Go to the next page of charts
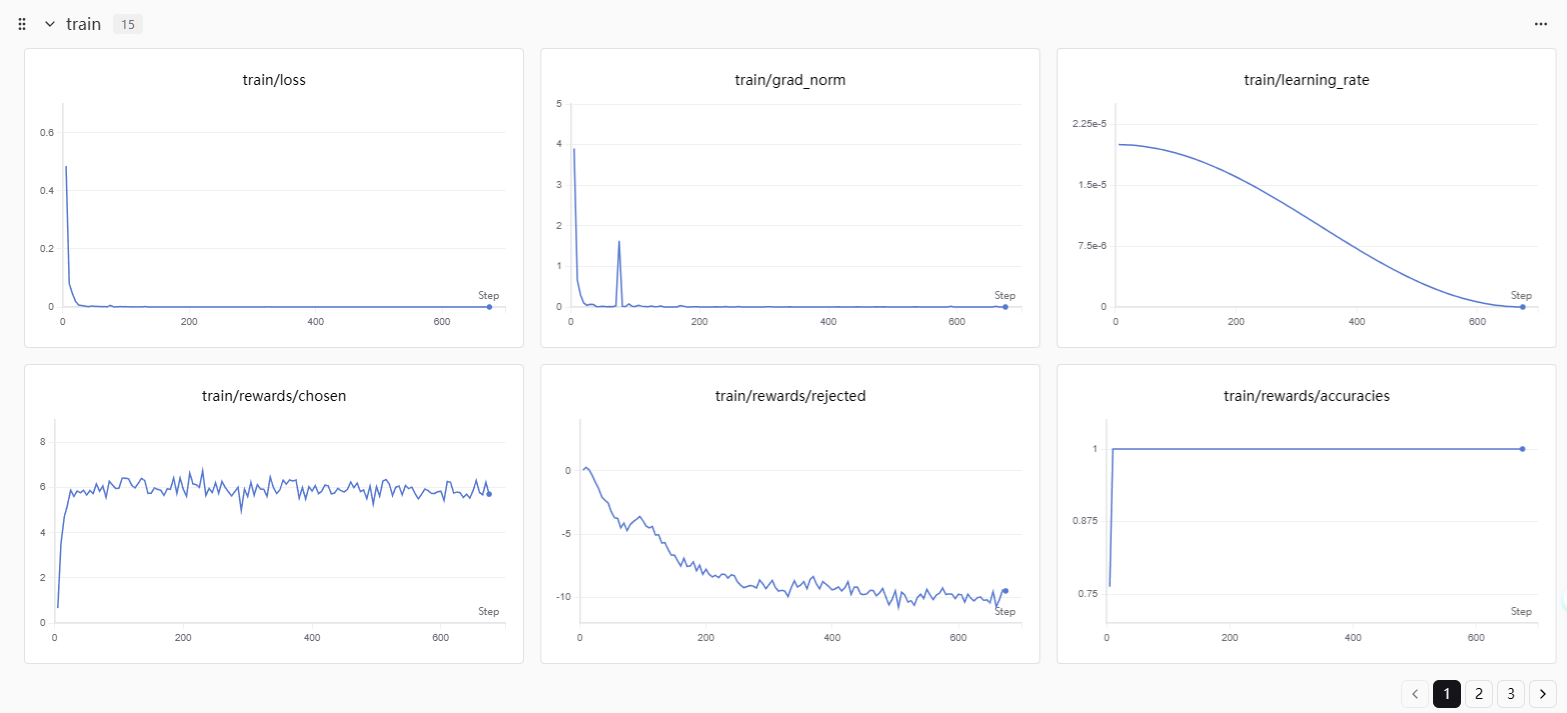 1542,694
